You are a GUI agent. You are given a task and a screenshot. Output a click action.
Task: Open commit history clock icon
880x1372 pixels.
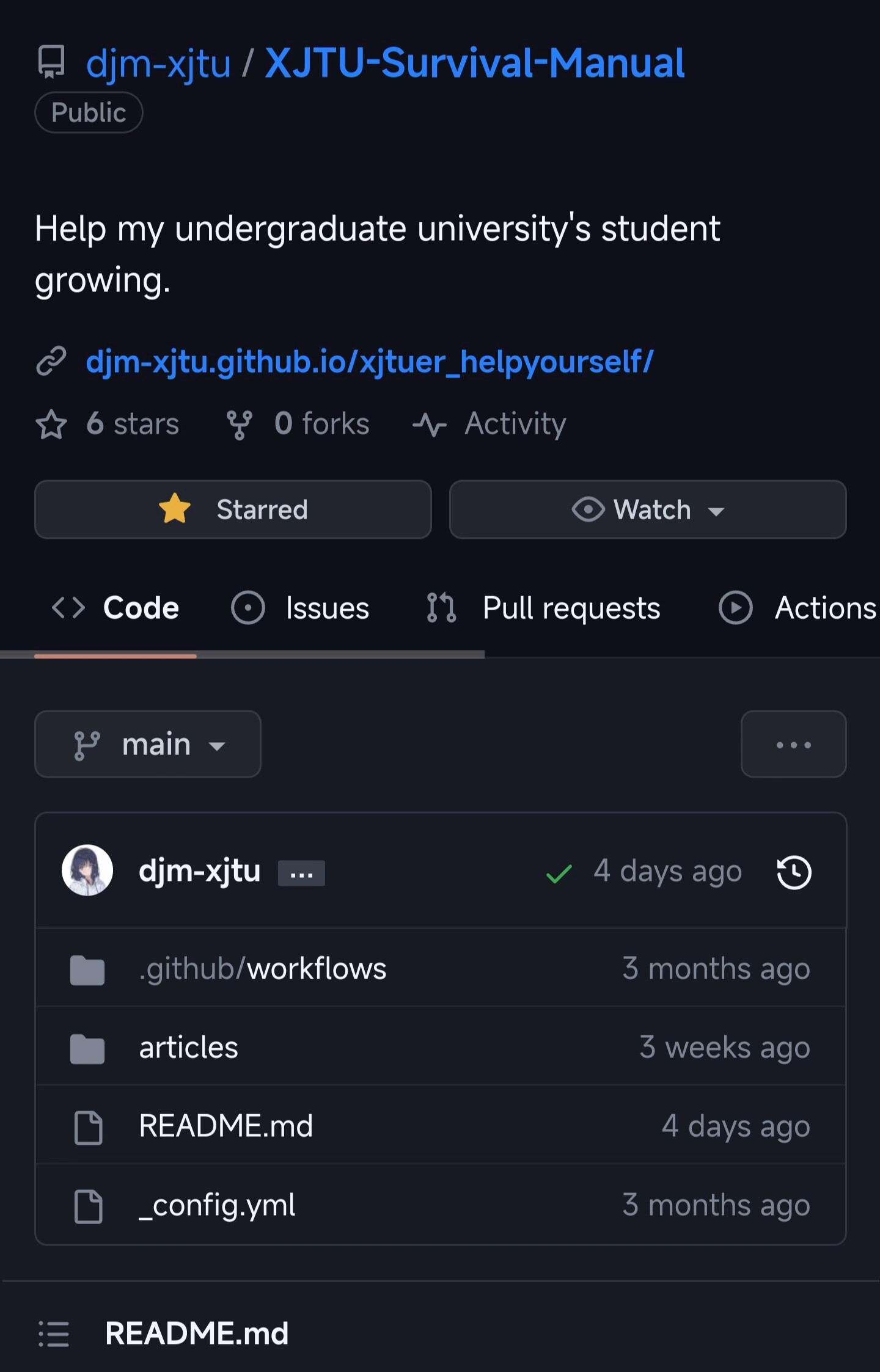pyautogui.click(x=794, y=872)
